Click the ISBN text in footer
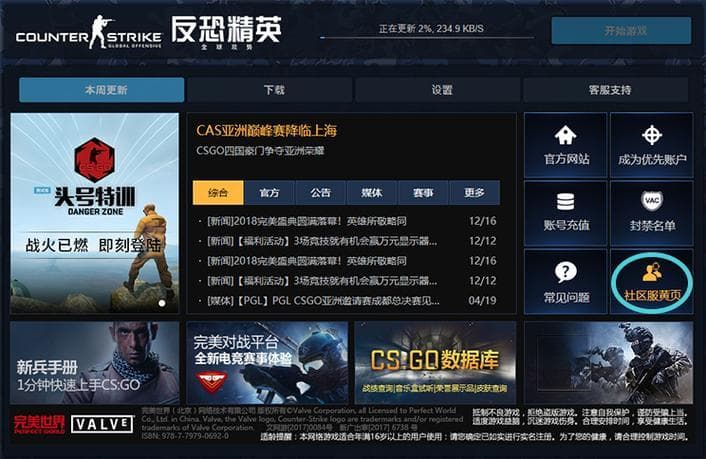This screenshot has height=459, width=706. click(185, 436)
